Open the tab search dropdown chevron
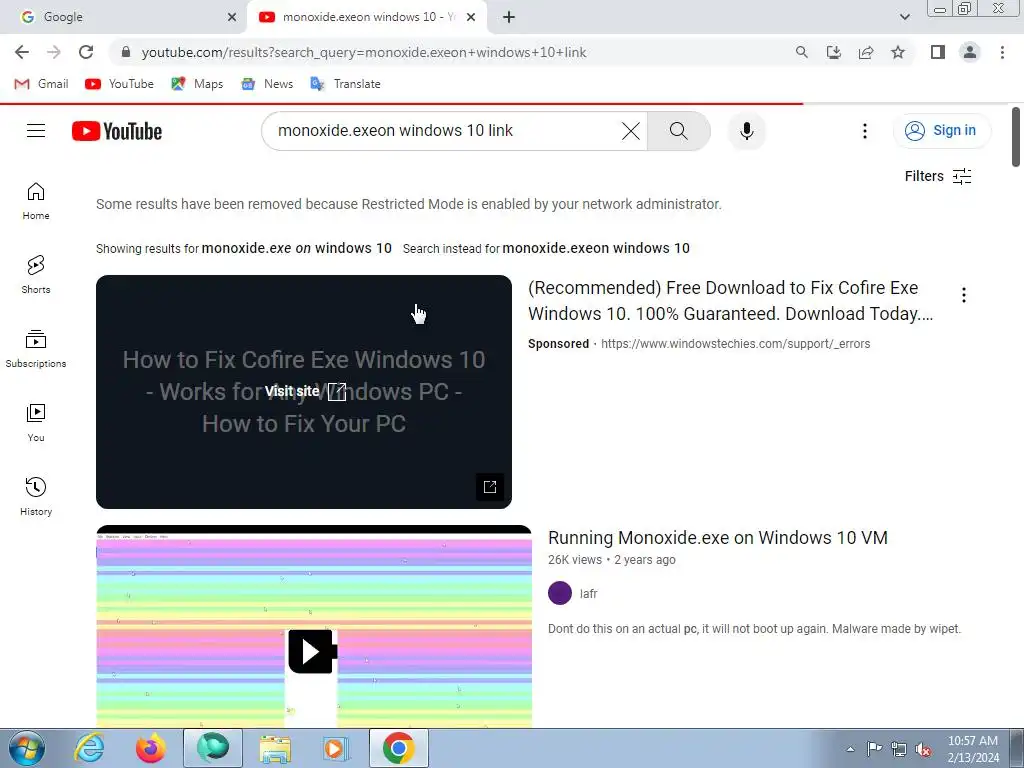This screenshot has width=1024, height=768. [904, 17]
